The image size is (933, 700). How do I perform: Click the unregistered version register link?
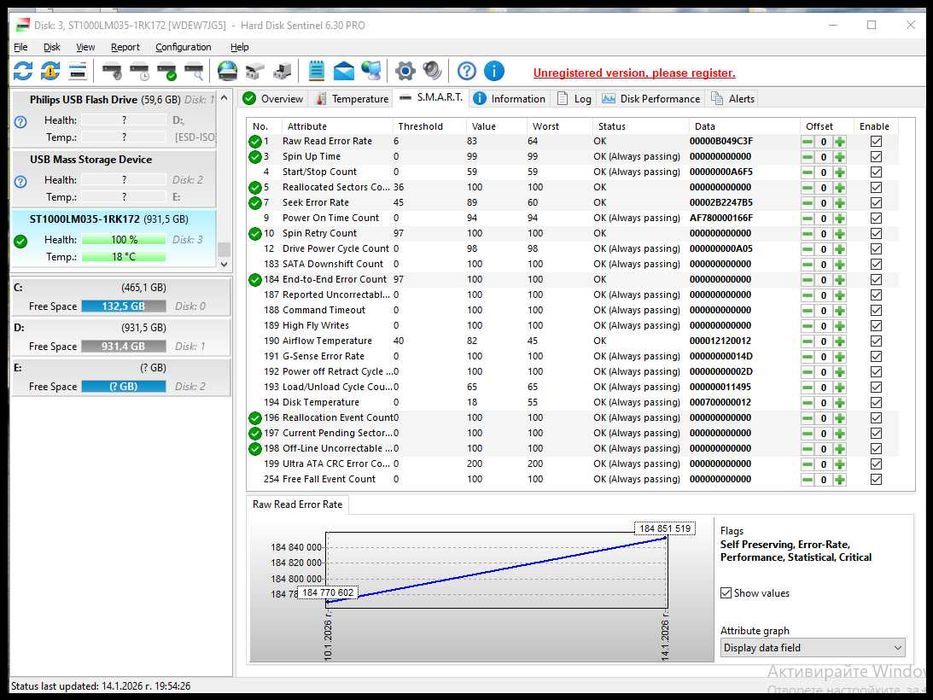click(x=633, y=73)
